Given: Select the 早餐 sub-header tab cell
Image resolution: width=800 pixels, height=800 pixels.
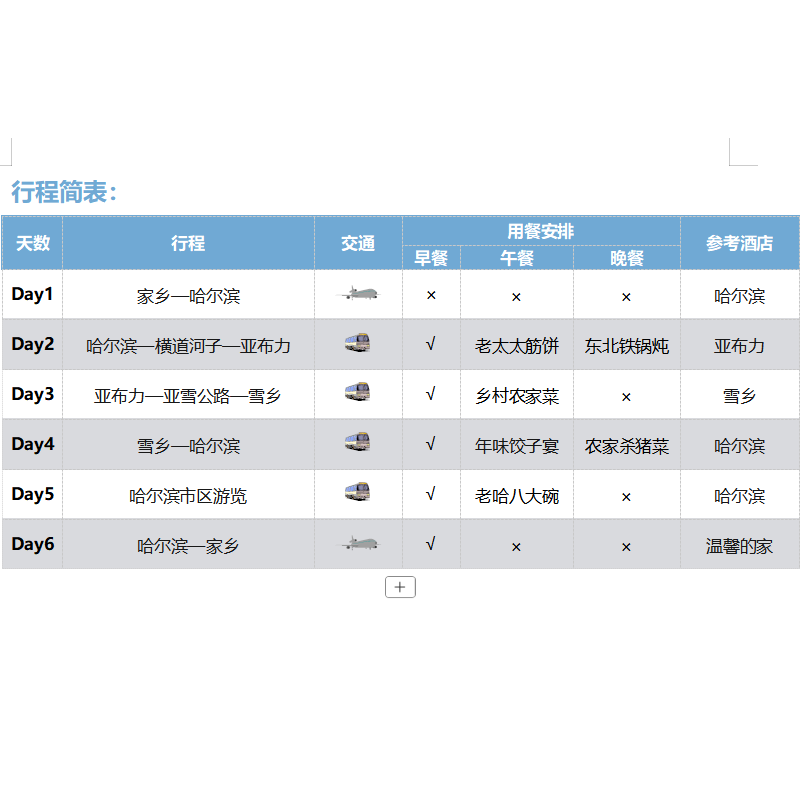Looking at the screenshot, I should coord(431,258).
